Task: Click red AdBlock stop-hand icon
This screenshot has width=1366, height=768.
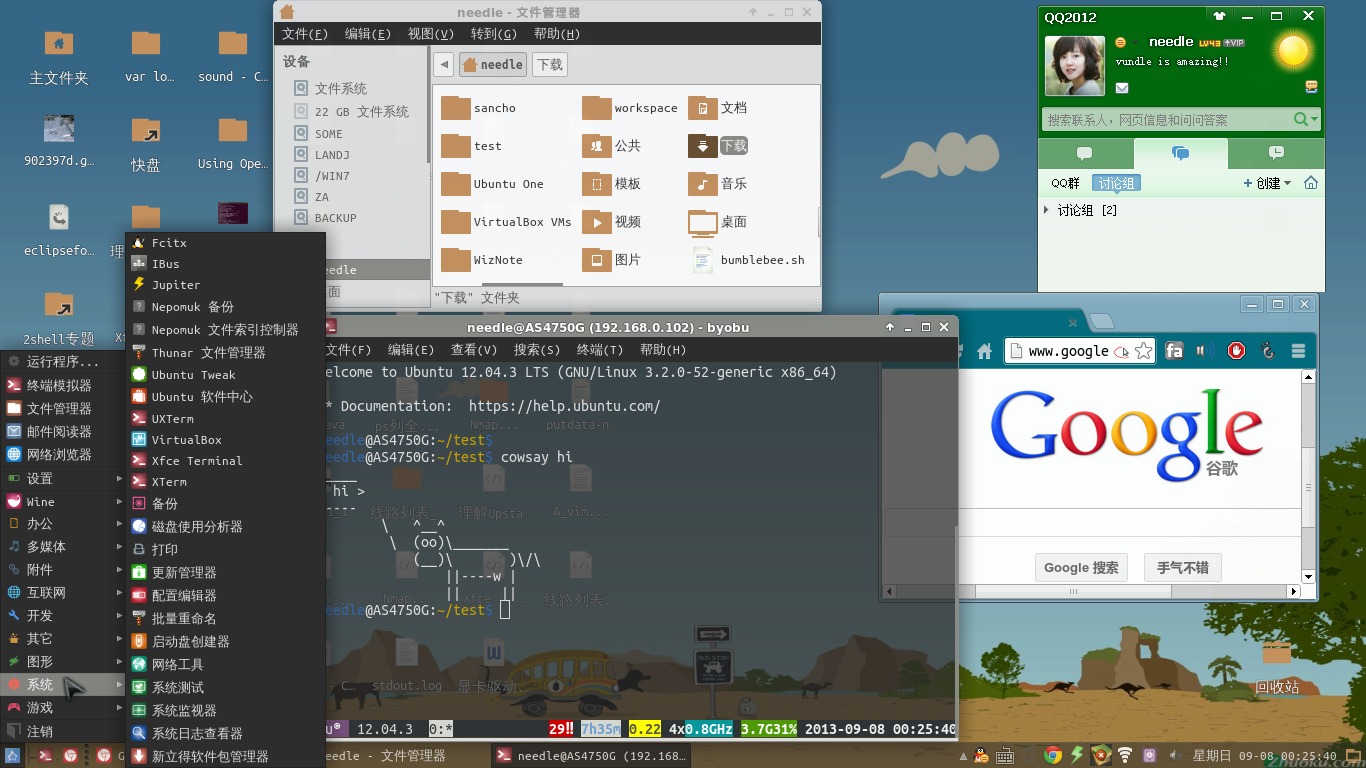Action: pos(1236,351)
